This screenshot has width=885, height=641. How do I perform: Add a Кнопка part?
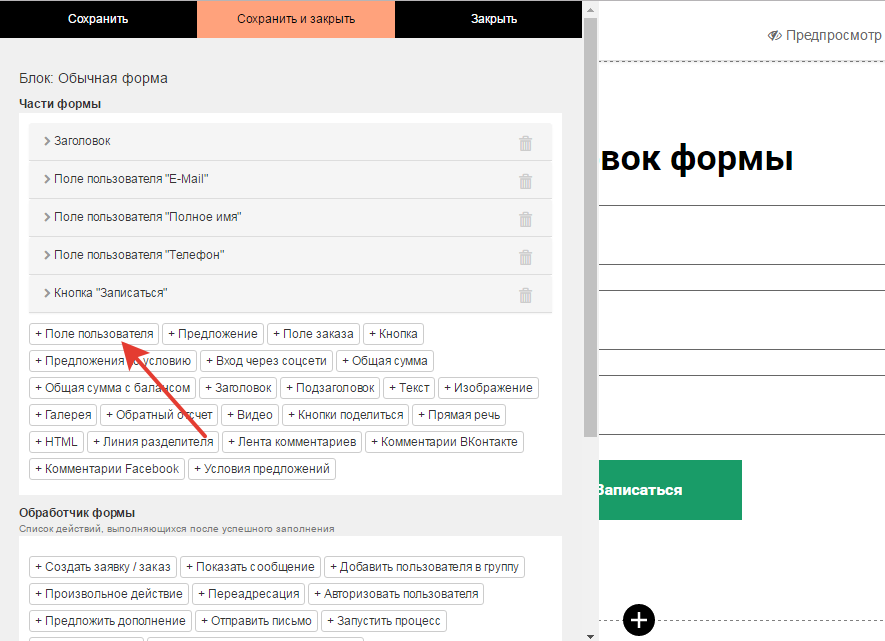click(393, 334)
